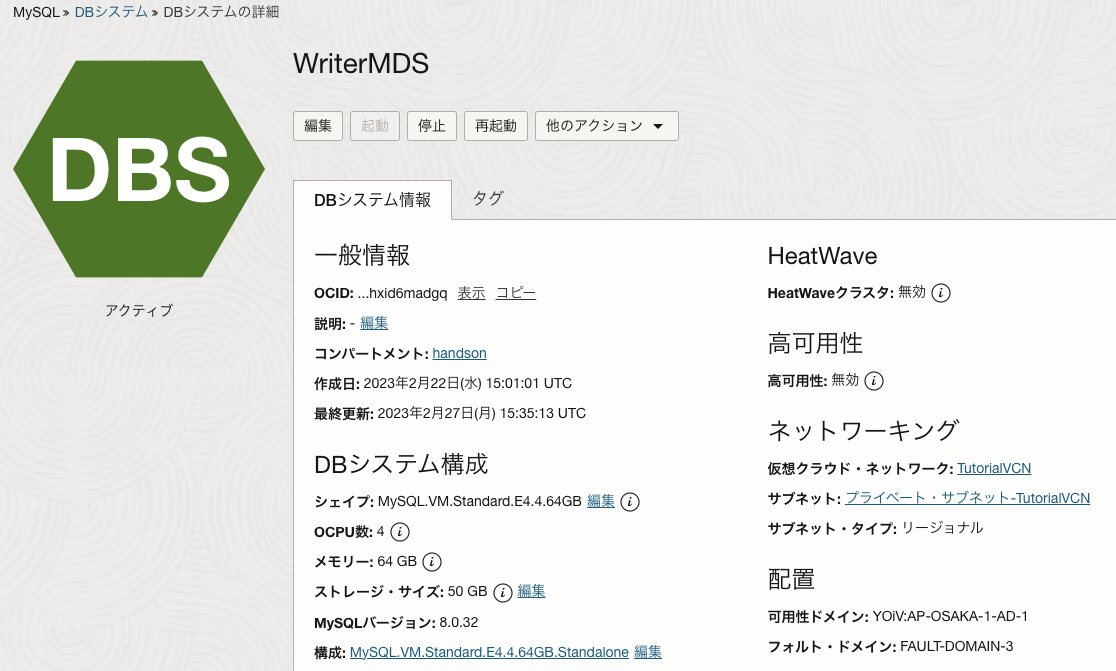Click the info icon next to メモリー 64 GB

pyautogui.click(x=432, y=561)
